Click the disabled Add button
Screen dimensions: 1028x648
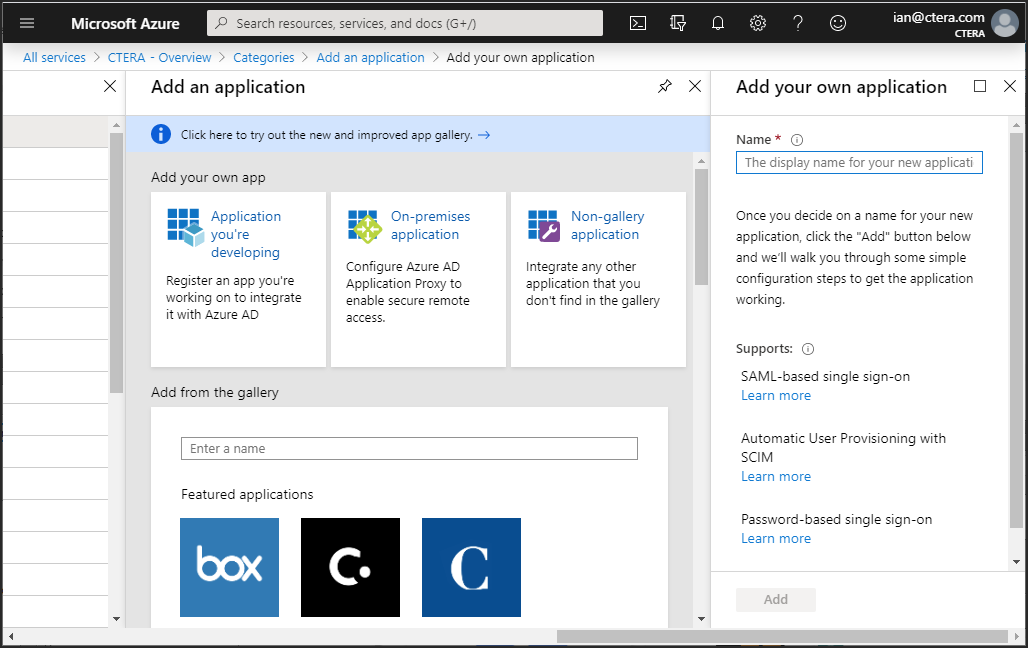[x=776, y=599]
